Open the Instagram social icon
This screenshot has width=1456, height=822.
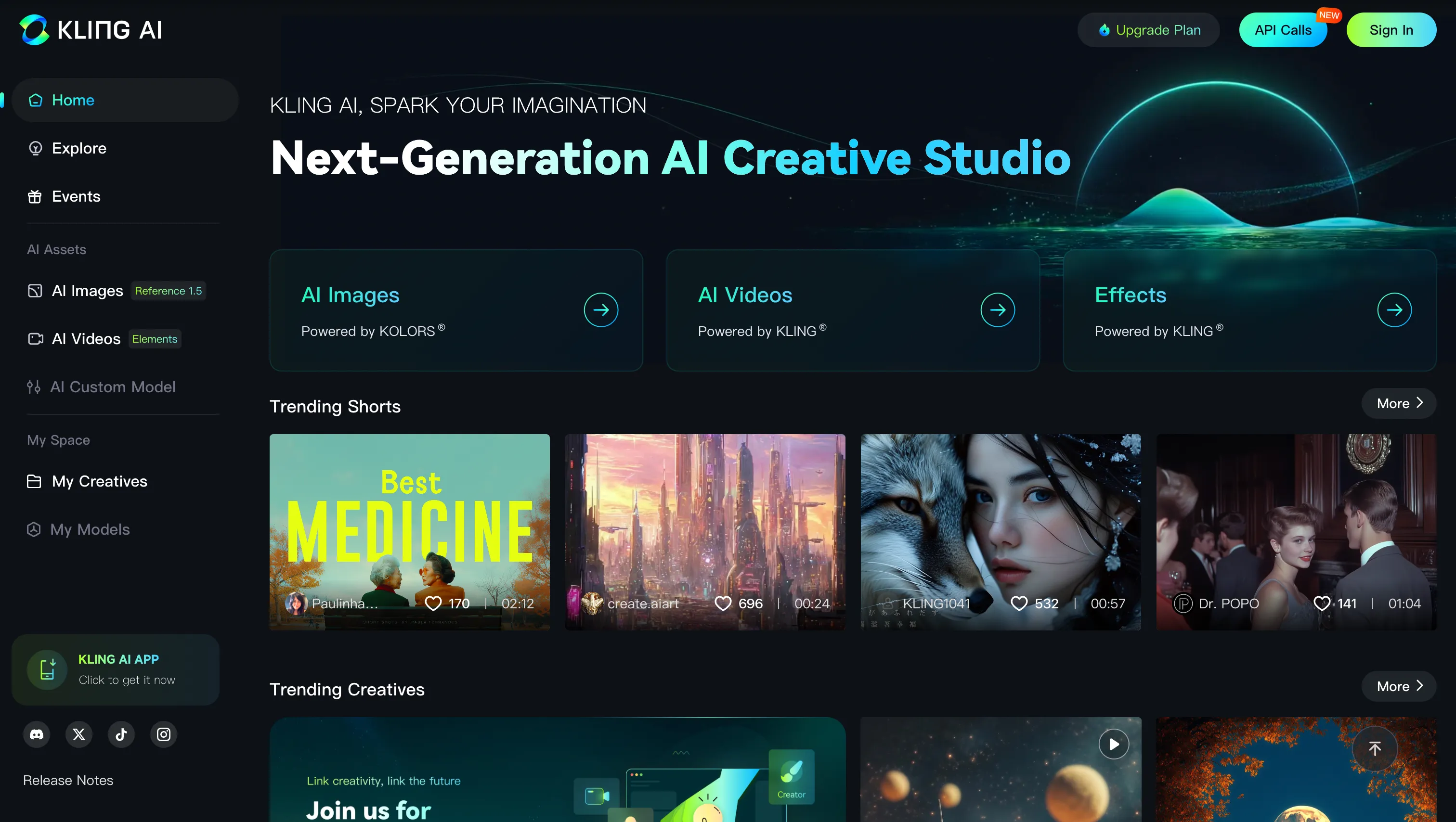coord(163,734)
